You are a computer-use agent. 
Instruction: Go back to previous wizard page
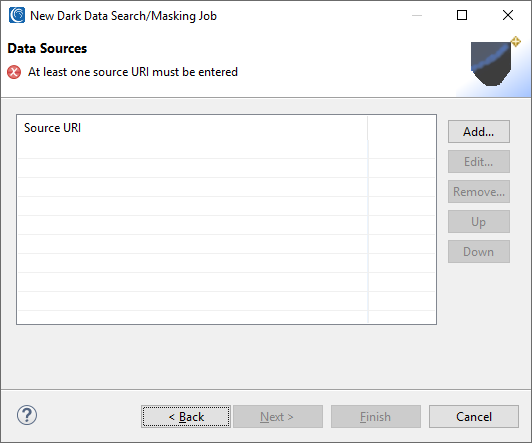[186, 417]
